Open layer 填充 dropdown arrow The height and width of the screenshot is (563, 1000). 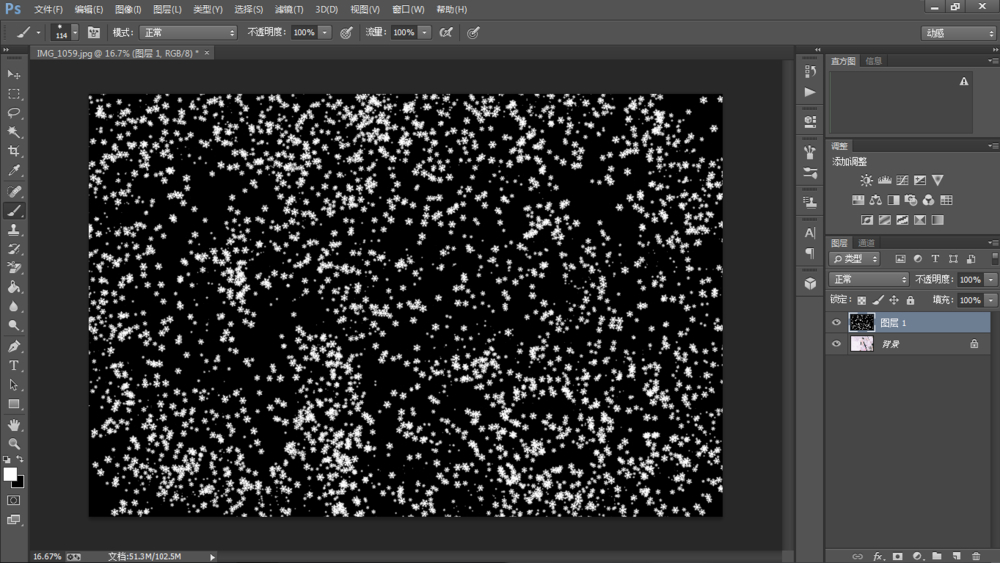tap(990, 300)
